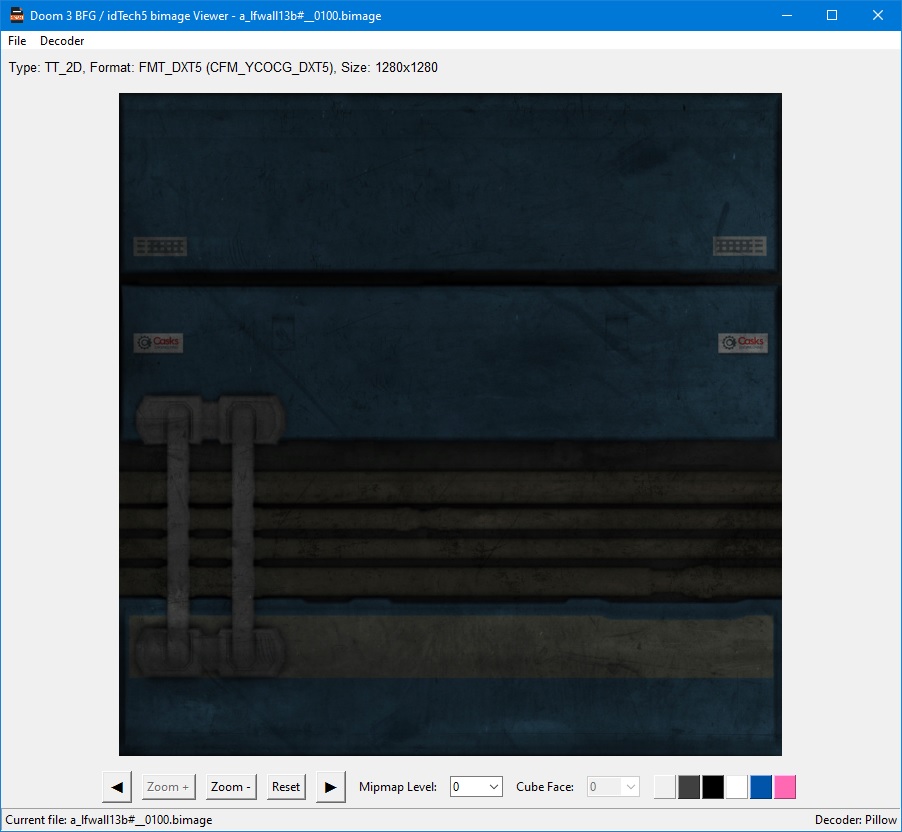Open the File menu
The width and height of the screenshot is (902, 832).
(x=17, y=41)
